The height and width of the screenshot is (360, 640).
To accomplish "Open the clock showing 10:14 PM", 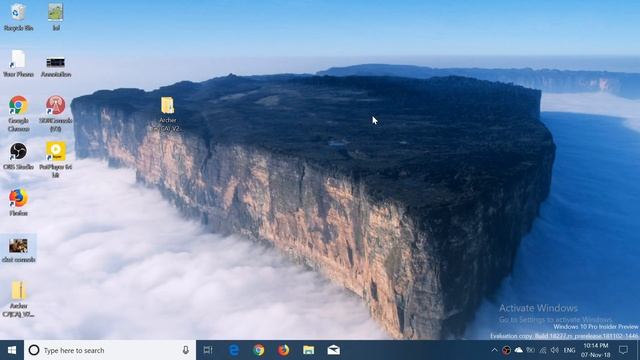I will [596, 350].
